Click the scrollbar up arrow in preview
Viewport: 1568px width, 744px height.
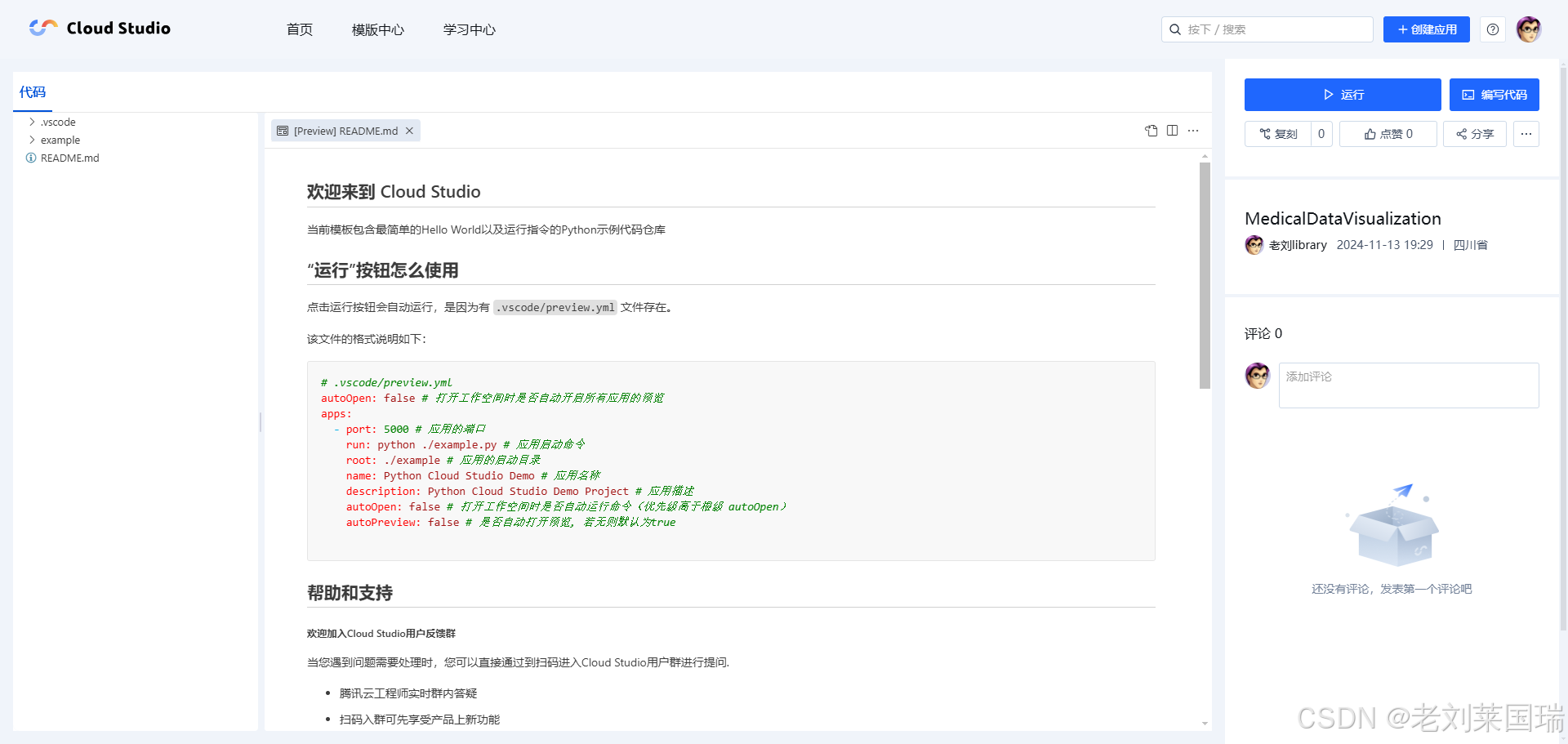pyautogui.click(x=1205, y=155)
